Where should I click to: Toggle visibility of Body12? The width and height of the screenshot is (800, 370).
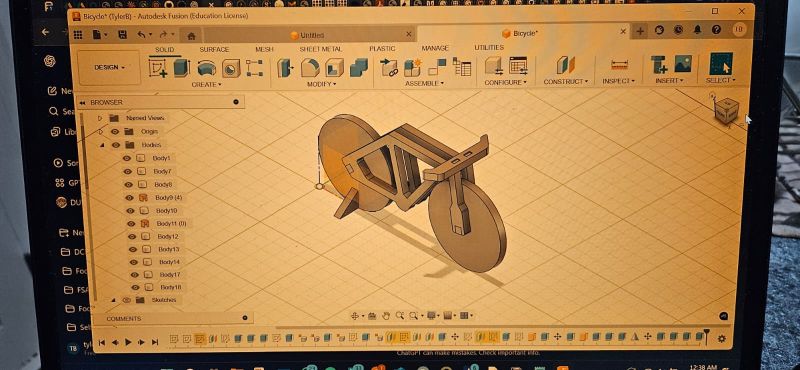[x=132, y=237]
